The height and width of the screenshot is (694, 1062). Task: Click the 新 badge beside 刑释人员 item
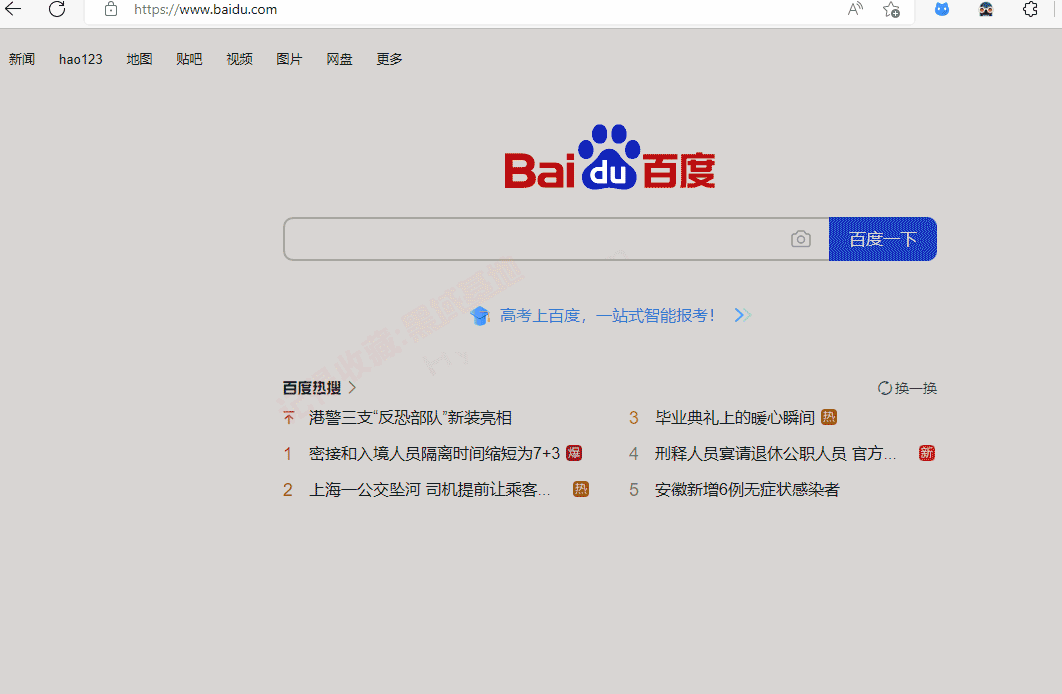927,453
